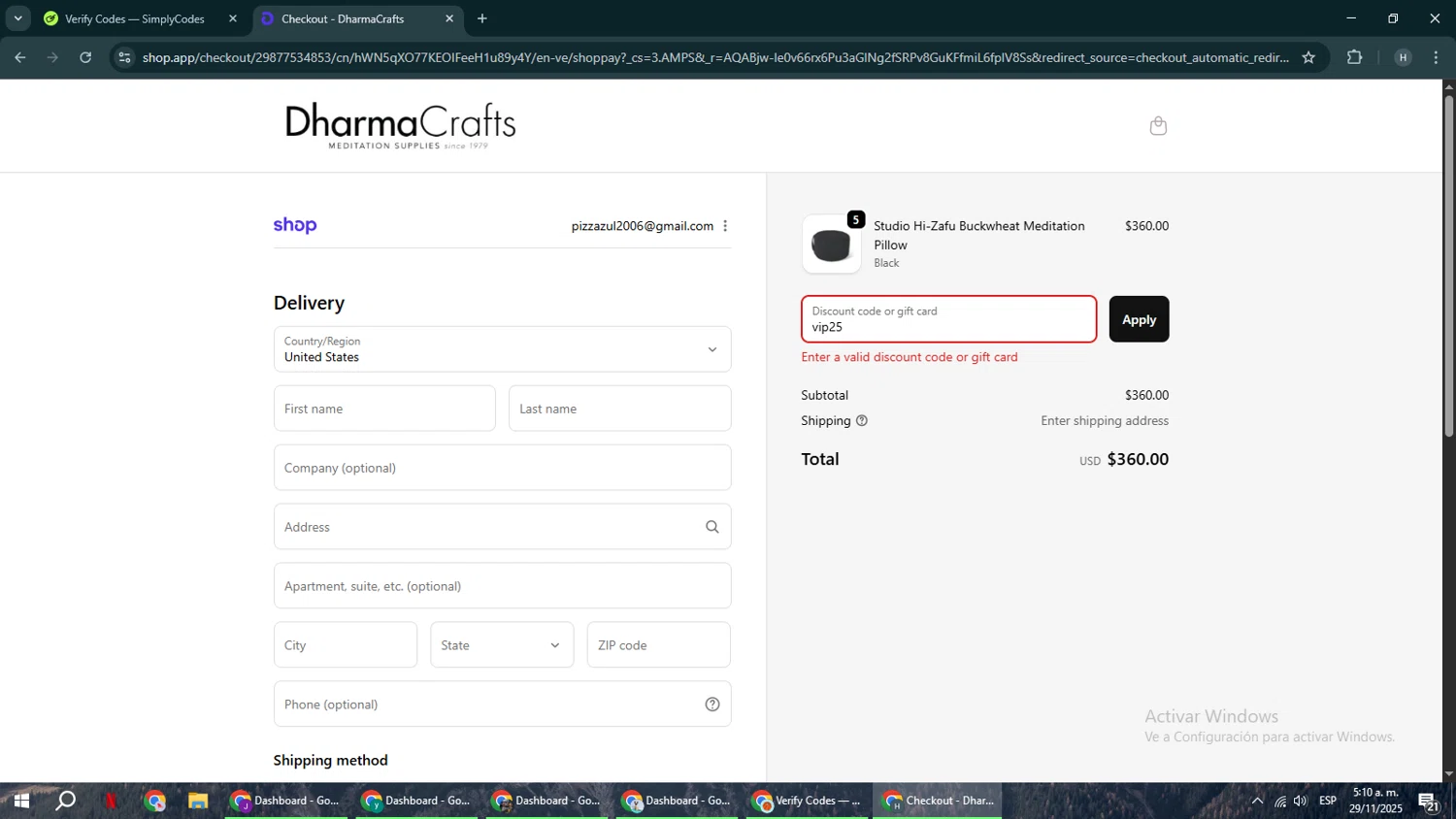Click 'Enter shipping address' text
The image size is (1456, 819).
[x=1105, y=421]
